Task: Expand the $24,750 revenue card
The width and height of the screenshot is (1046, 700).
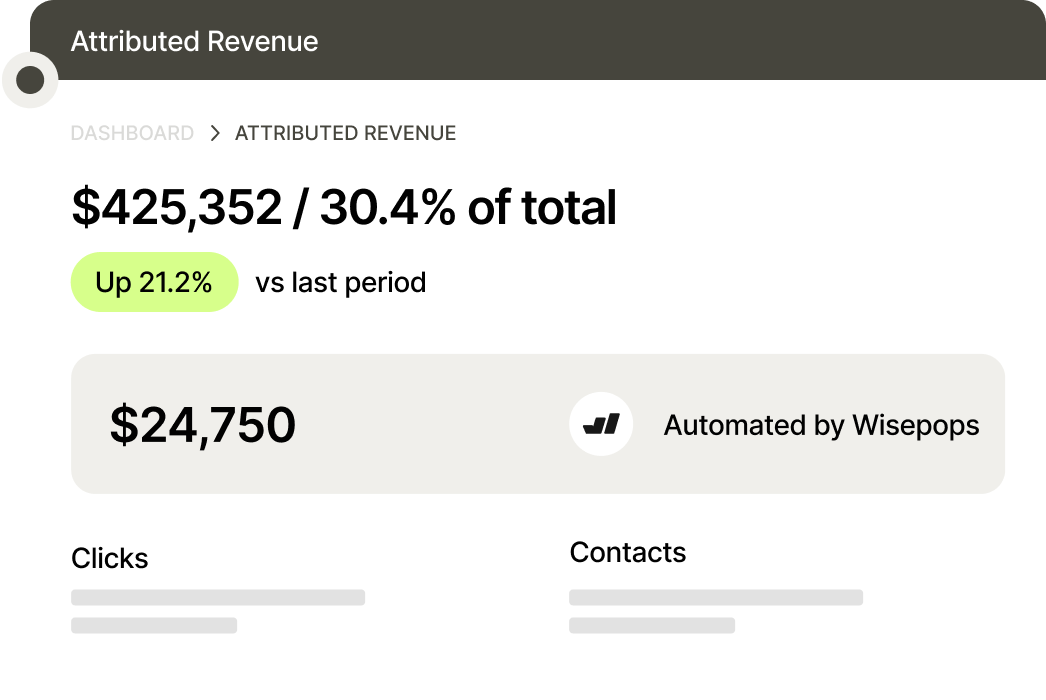Action: [537, 423]
